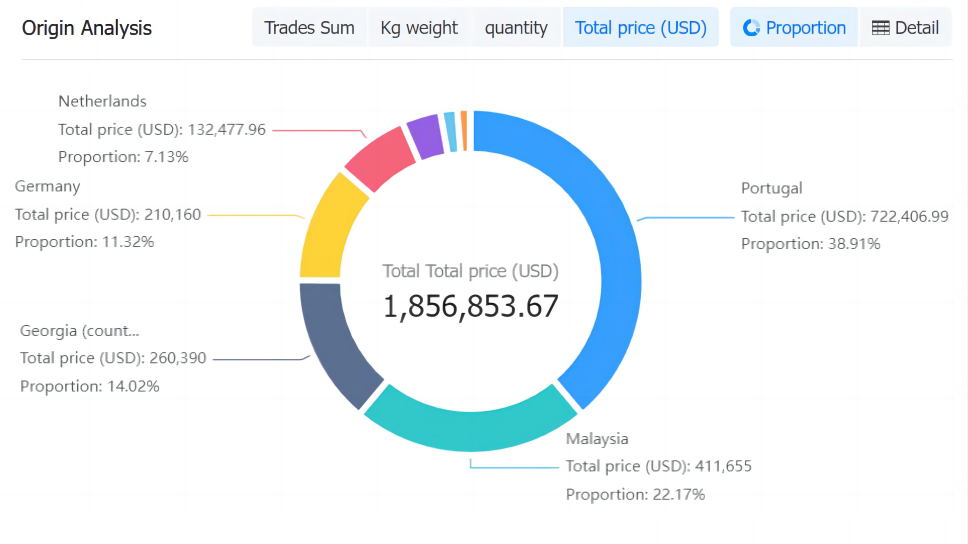
Task: Click the Proportion donut icon
Action: pyautogui.click(x=751, y=28)
